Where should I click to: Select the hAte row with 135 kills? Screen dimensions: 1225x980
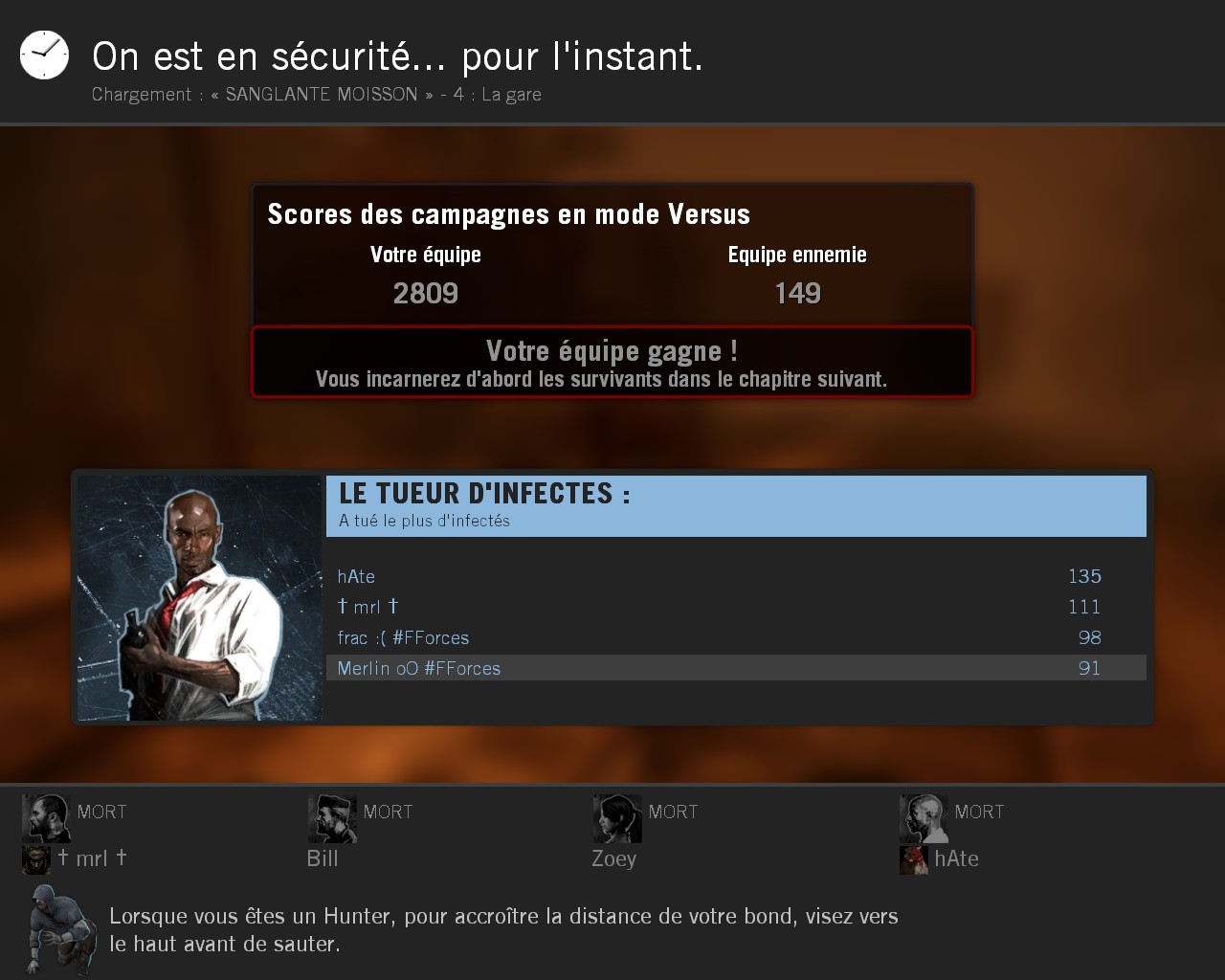coord(736,576)
